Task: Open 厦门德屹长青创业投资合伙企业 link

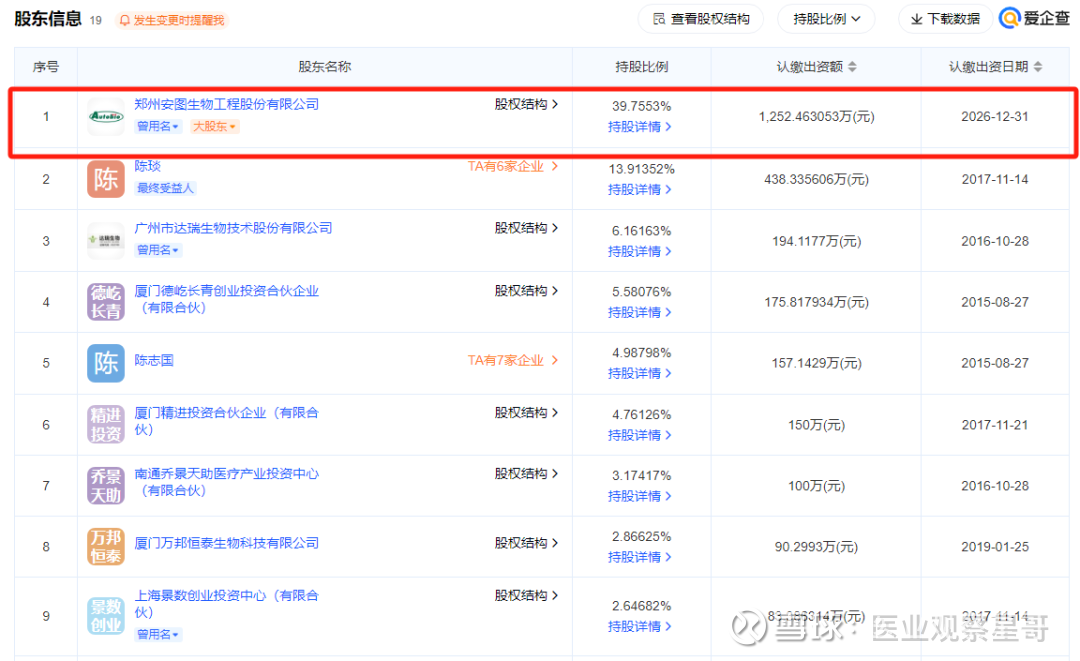Action: (227, 299)
